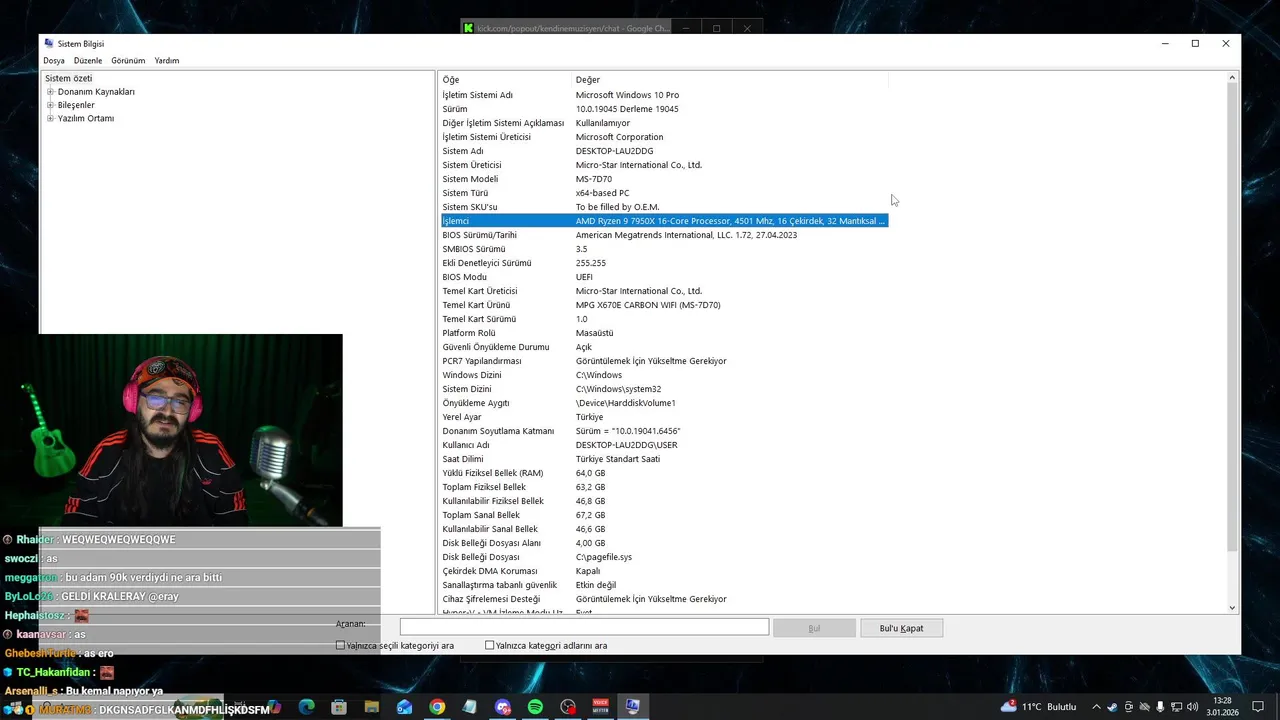
Task: Select the 'İşletim Sistemi Adı' row
Action: [x=664, y=95]
